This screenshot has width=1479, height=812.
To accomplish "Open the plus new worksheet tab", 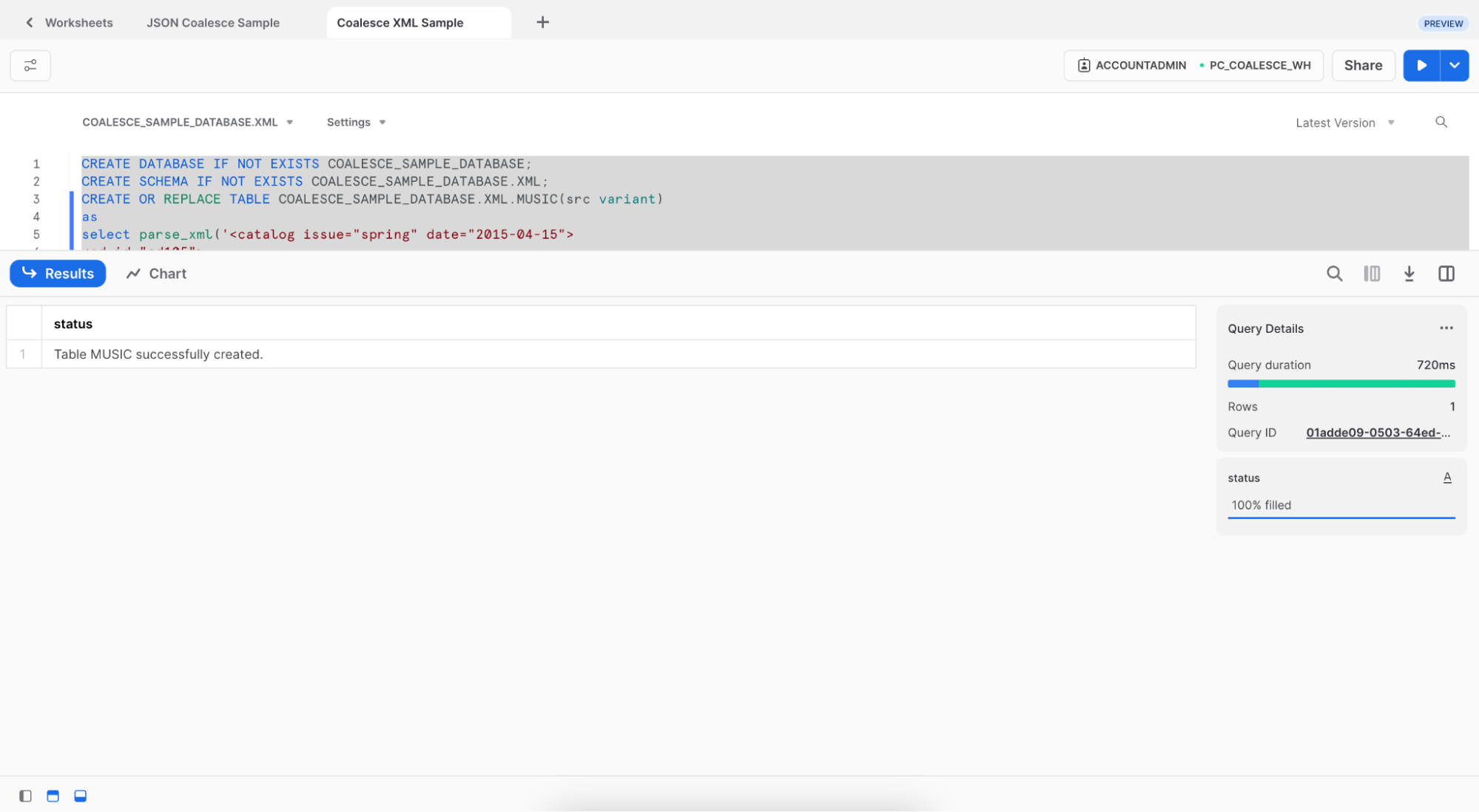I will pos(542,22).
